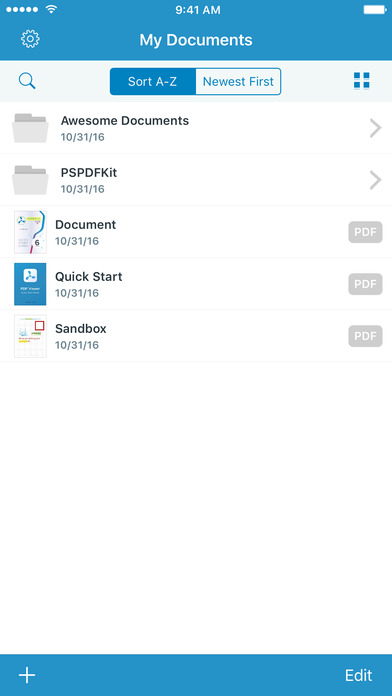This screenshot has height=696, width=392.
Task: Select the Sort A-Z segment
Action: point(153,82)
